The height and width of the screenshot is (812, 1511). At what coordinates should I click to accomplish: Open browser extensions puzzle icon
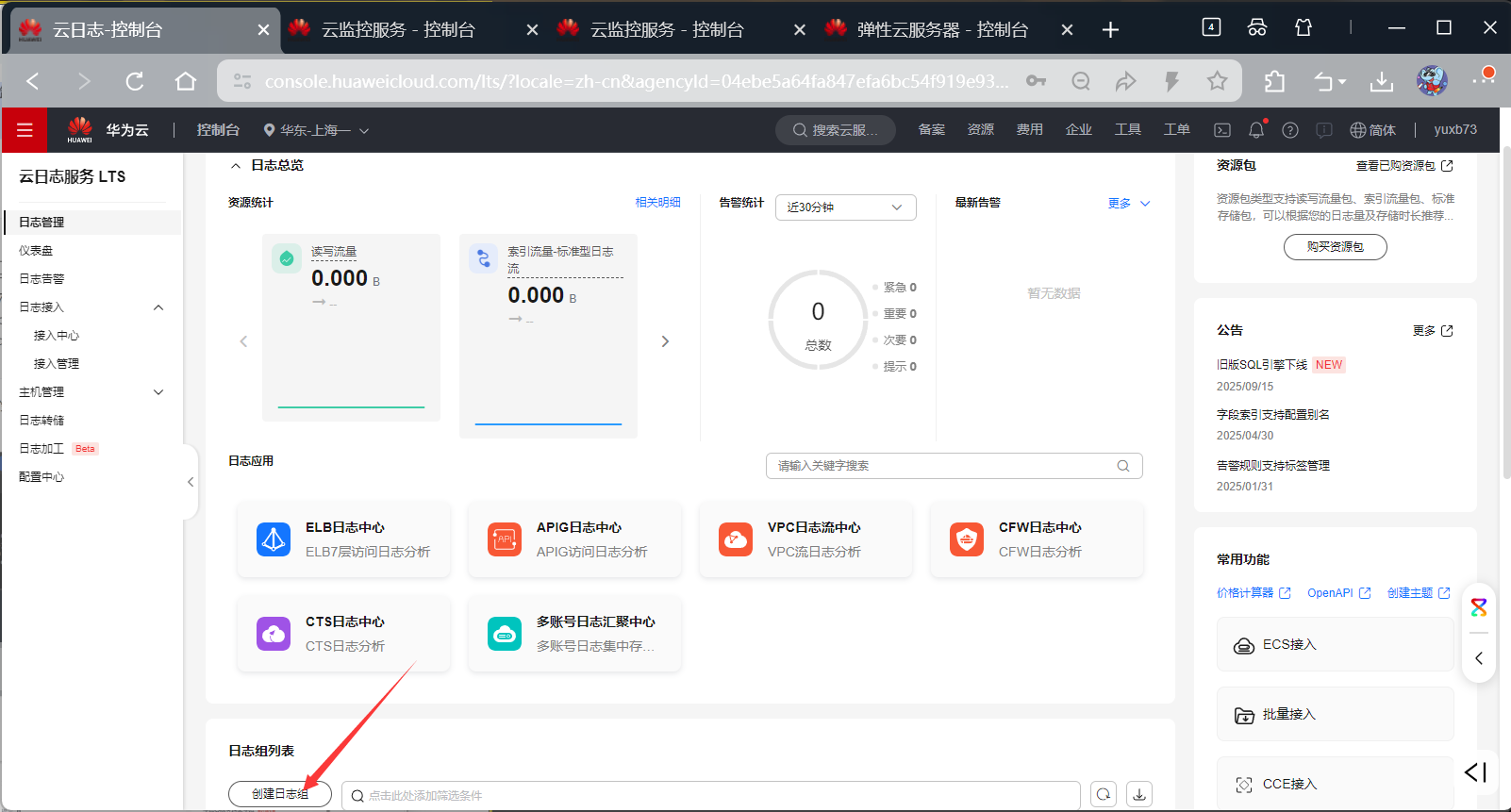(1274, 81)
